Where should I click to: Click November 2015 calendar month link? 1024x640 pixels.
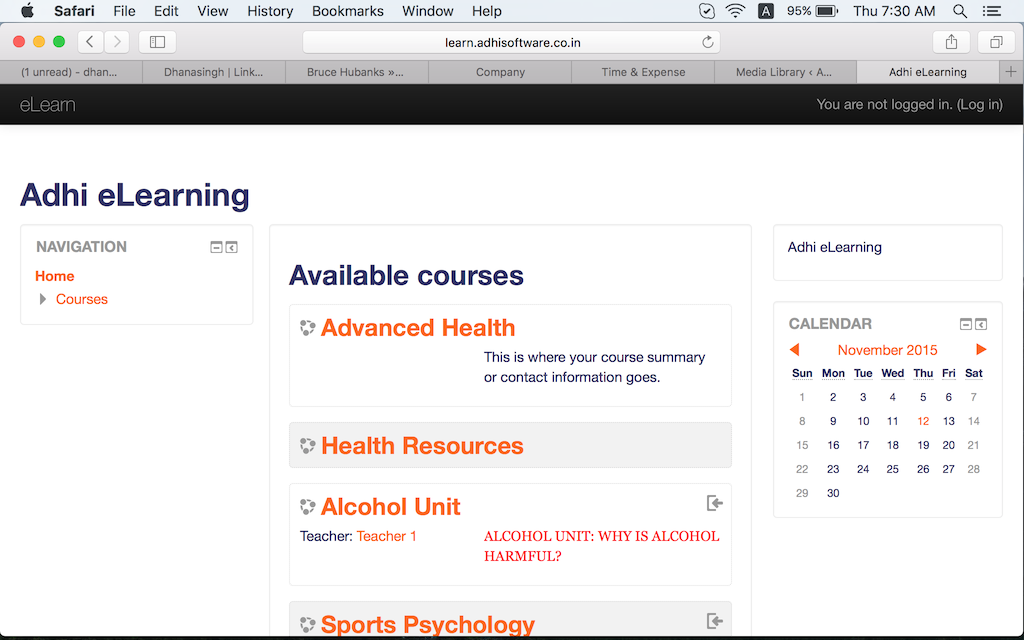point(888,350)
